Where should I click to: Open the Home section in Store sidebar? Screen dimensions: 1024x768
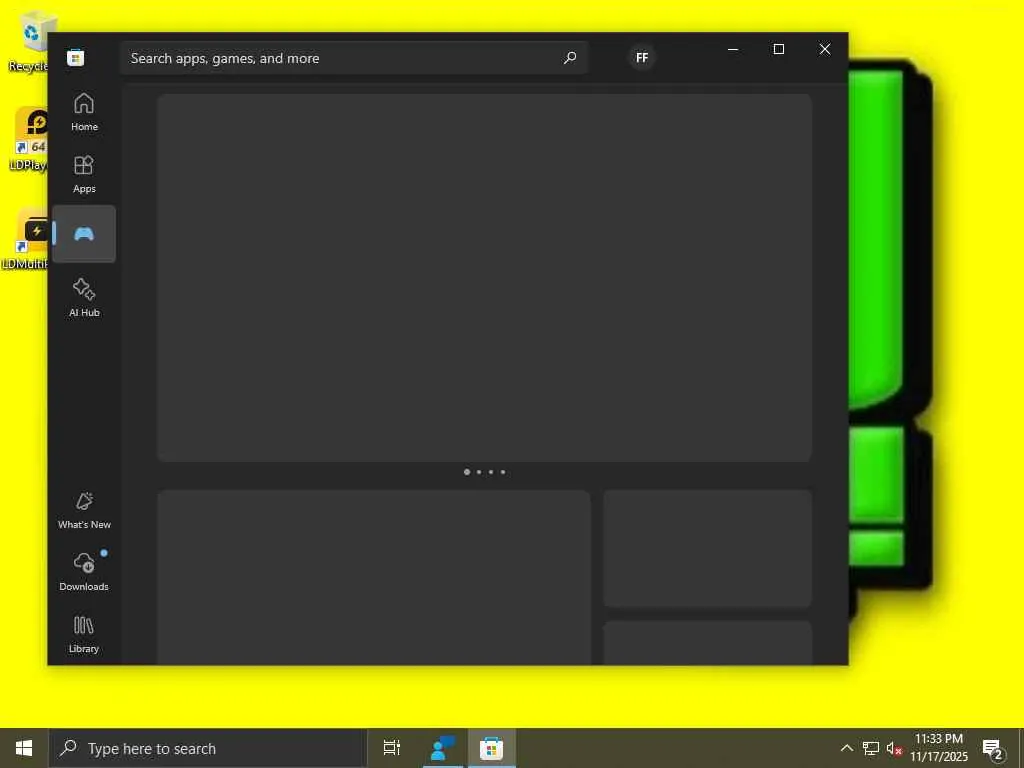(x=84, y=112)
